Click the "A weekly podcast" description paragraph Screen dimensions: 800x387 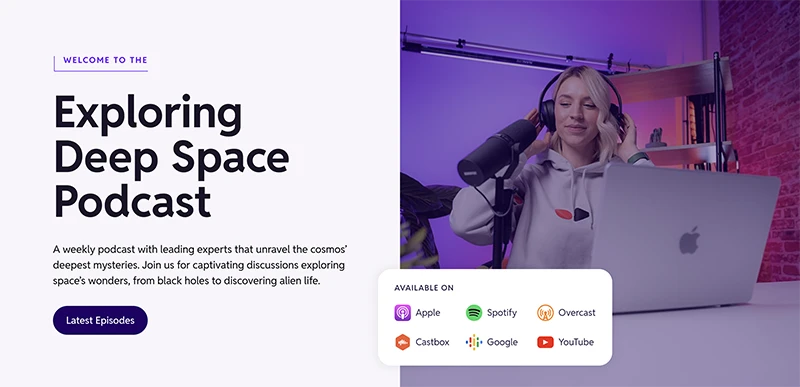pyautogui.click(x=200, y=265)
